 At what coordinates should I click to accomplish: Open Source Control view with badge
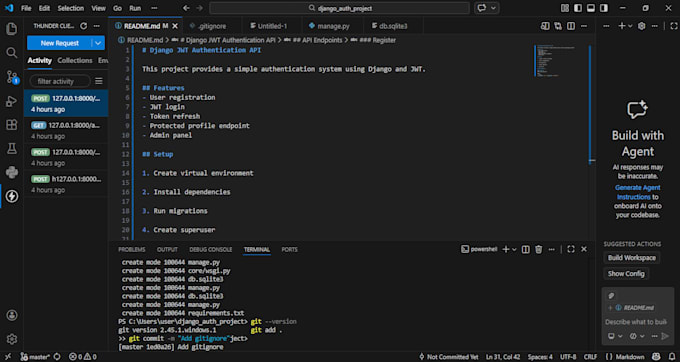point(12,77)
